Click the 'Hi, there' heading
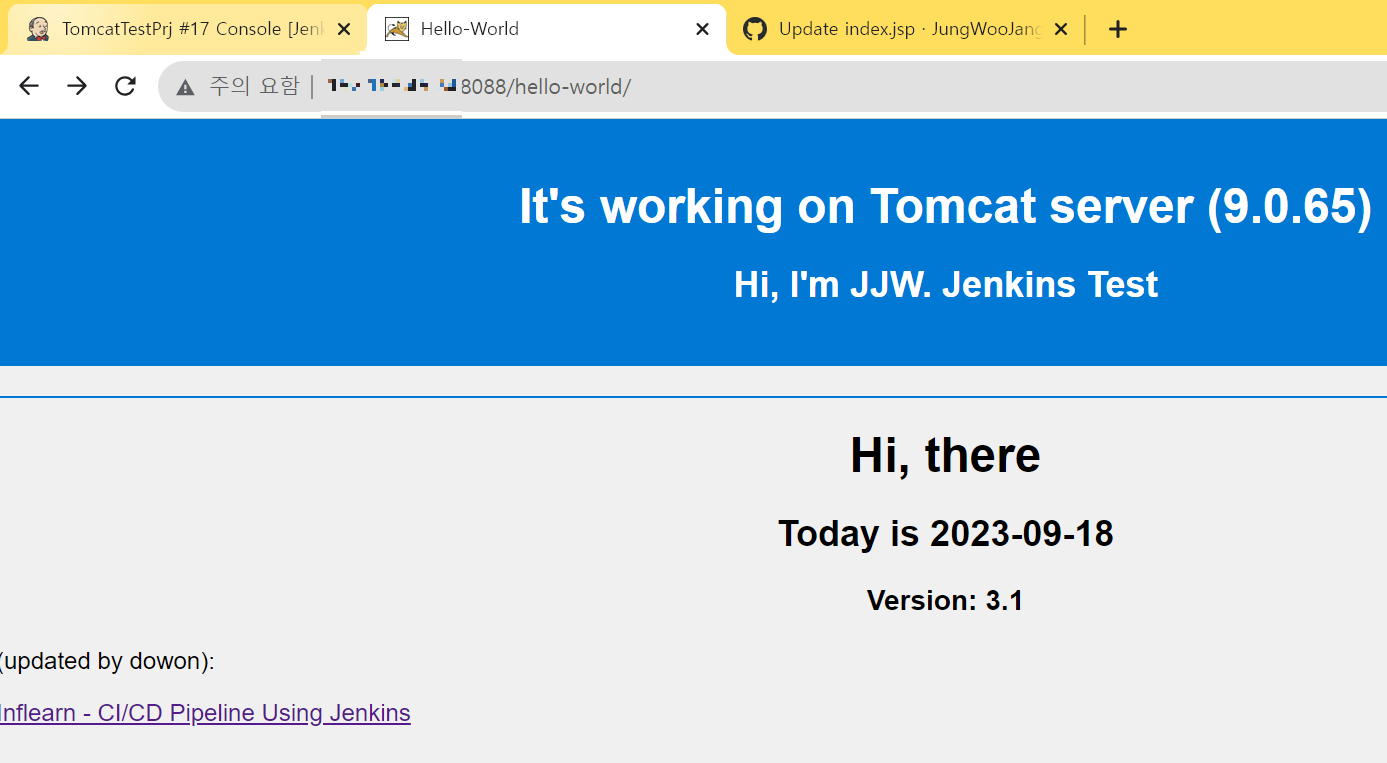 click(945, 455)
